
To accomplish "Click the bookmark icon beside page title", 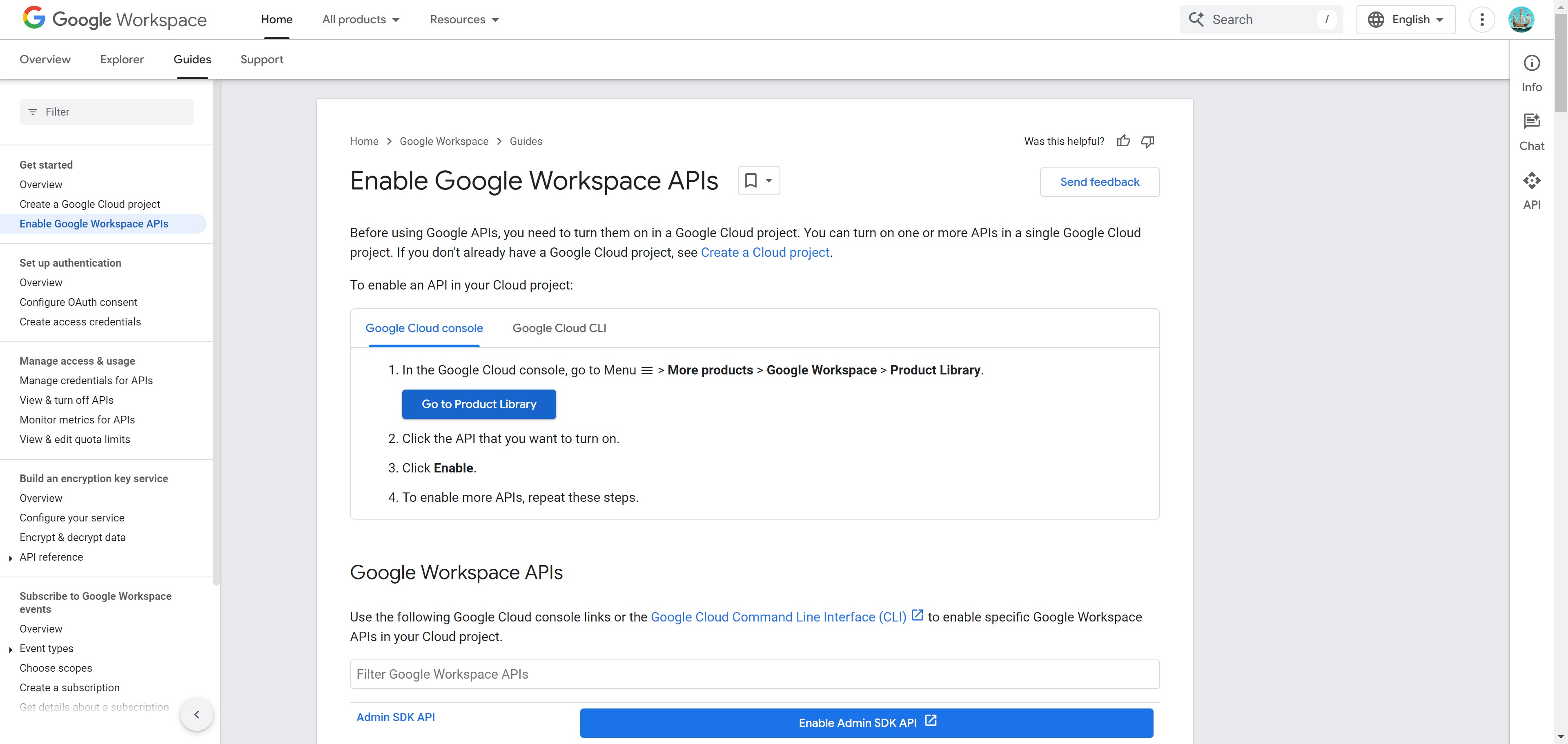I will pyautogui.click(x=751, y=180).
